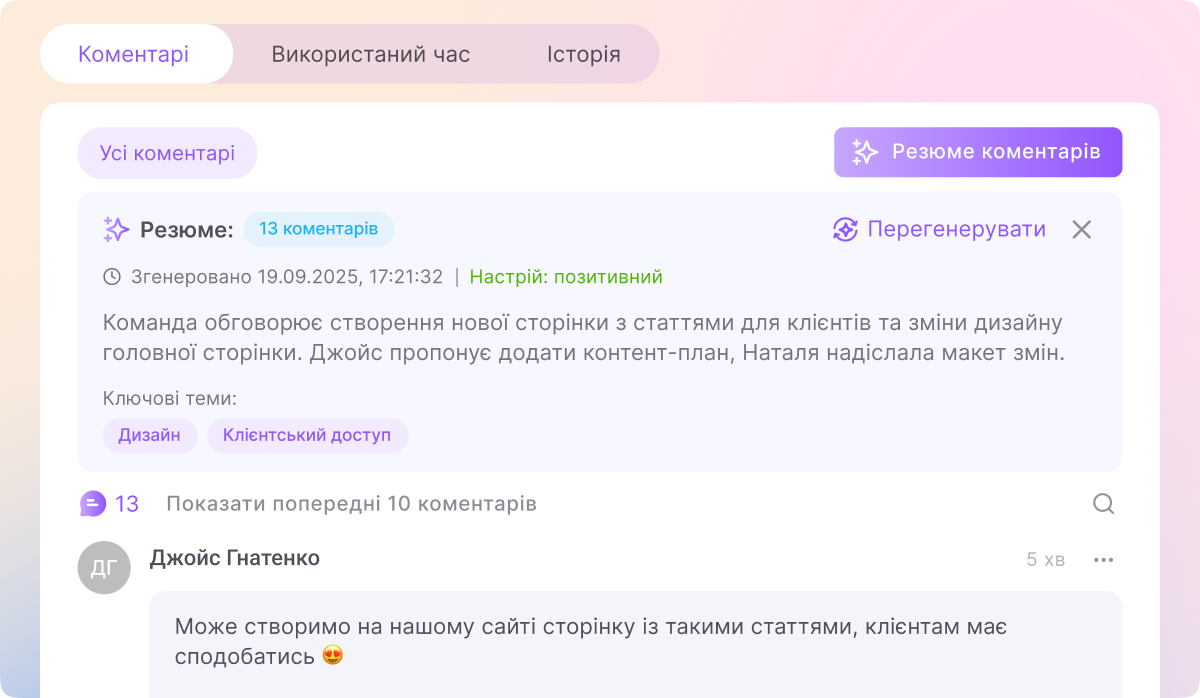Click the purple comment bubble count icon

[x=93, y=504]
